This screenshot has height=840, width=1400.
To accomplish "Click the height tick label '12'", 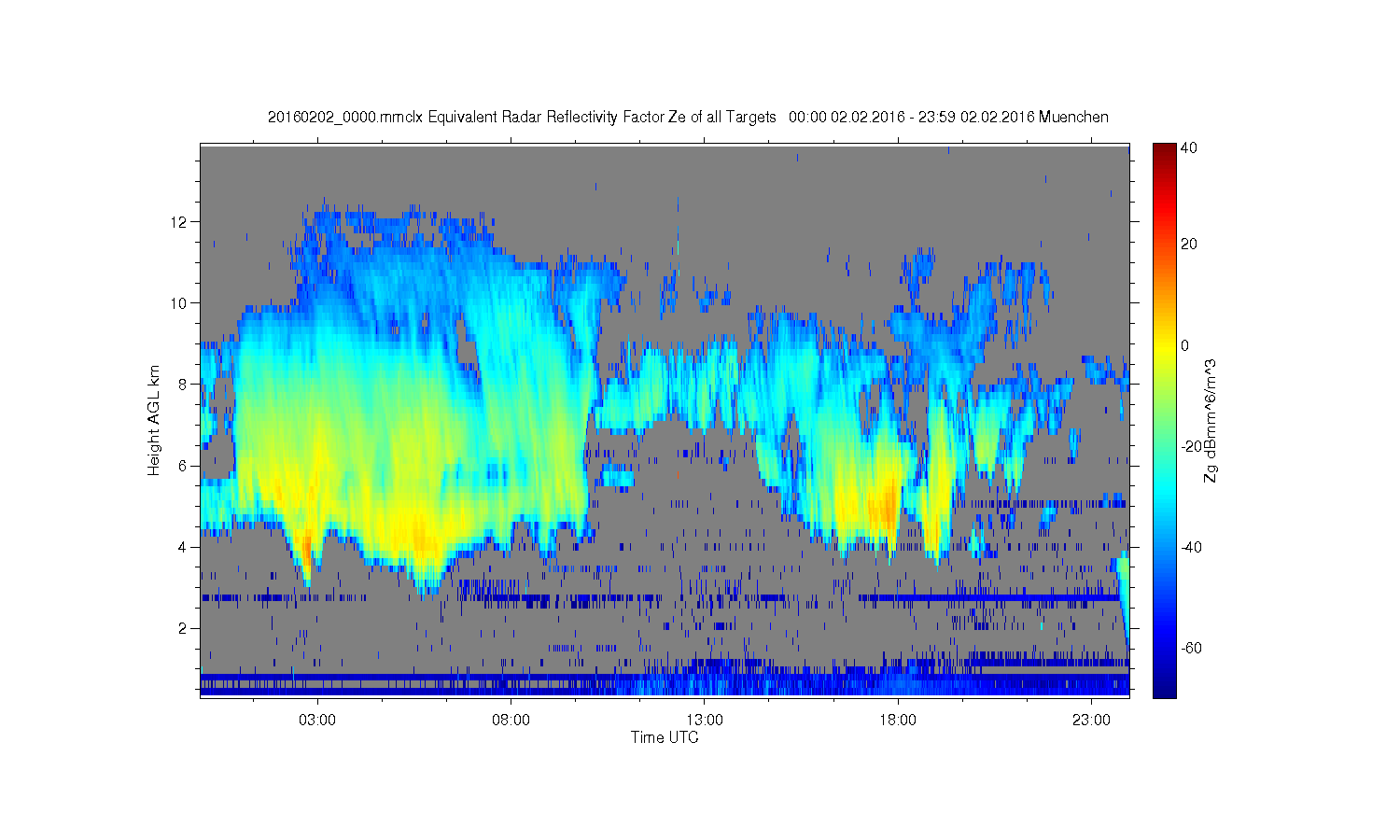I will tap(180, 222).
